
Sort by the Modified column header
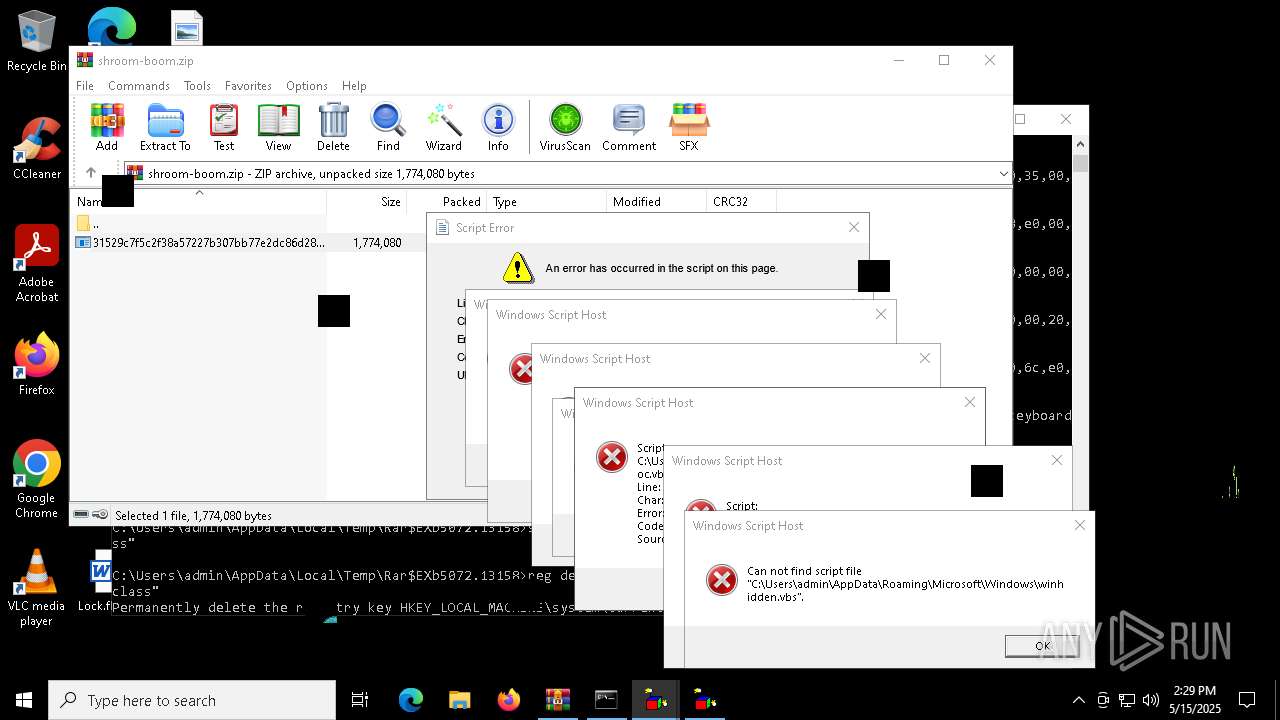tap(656, 202)
